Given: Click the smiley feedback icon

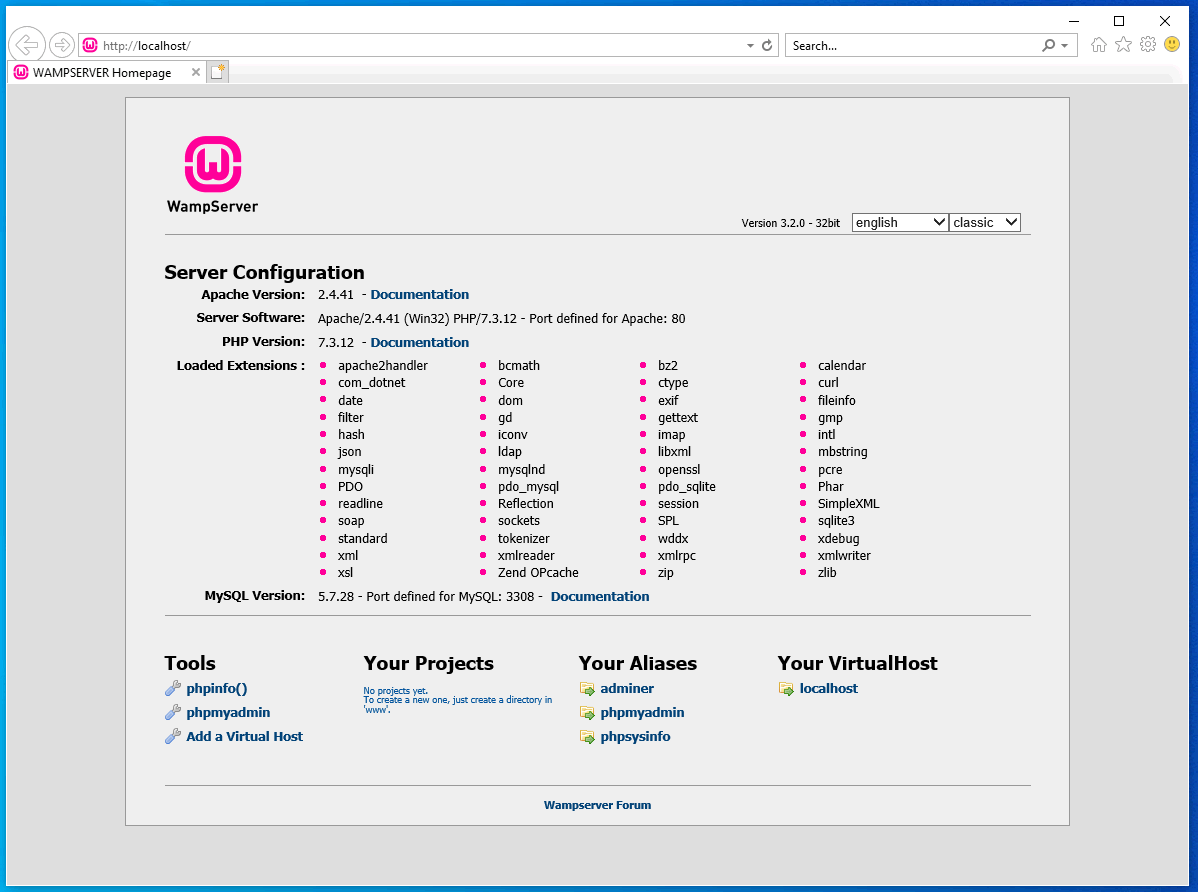Looking at the screenshot, I should [x=1172, y=44].
